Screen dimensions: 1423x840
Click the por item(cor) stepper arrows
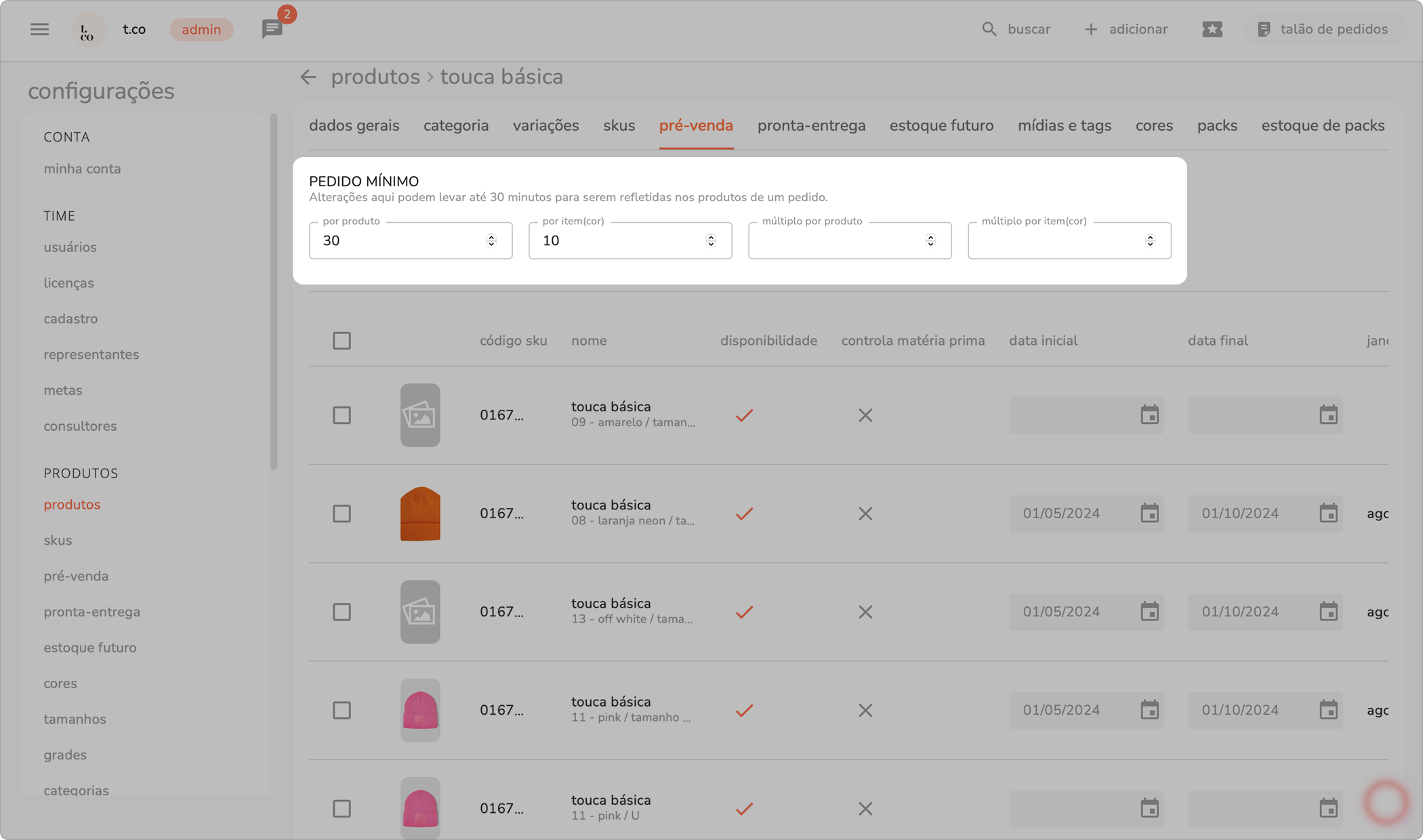711,240
